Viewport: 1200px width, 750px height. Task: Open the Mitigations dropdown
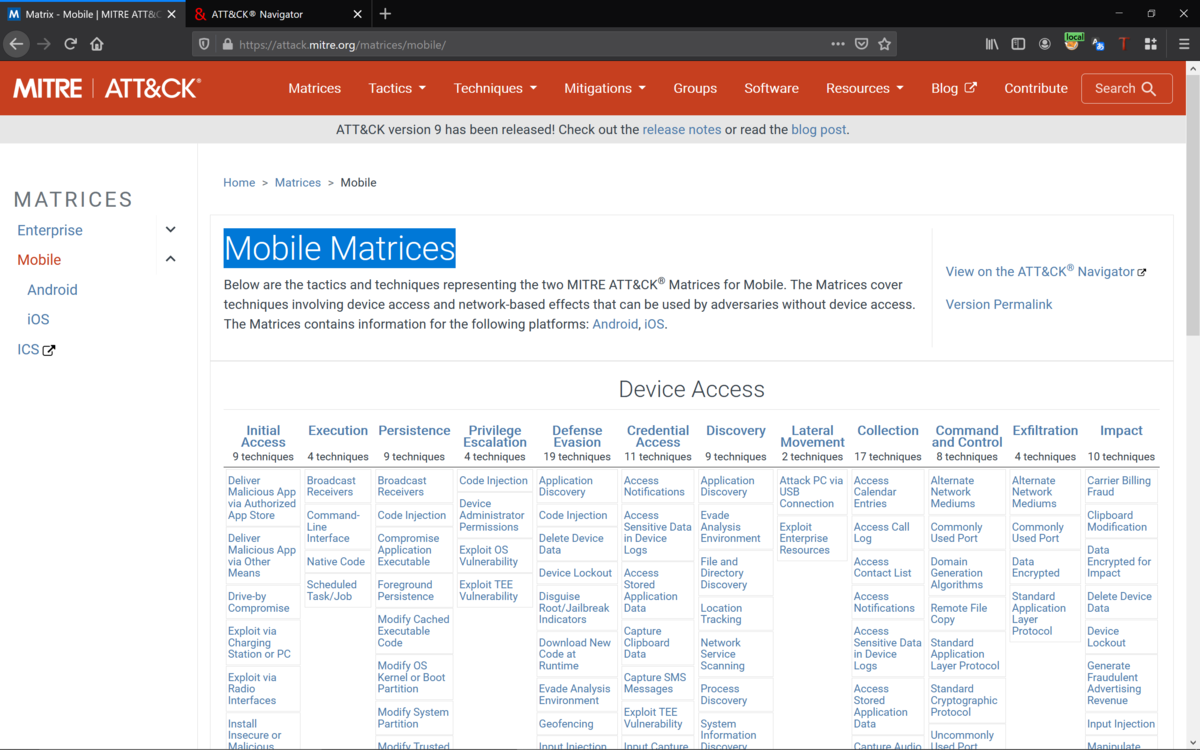[604, 88]
